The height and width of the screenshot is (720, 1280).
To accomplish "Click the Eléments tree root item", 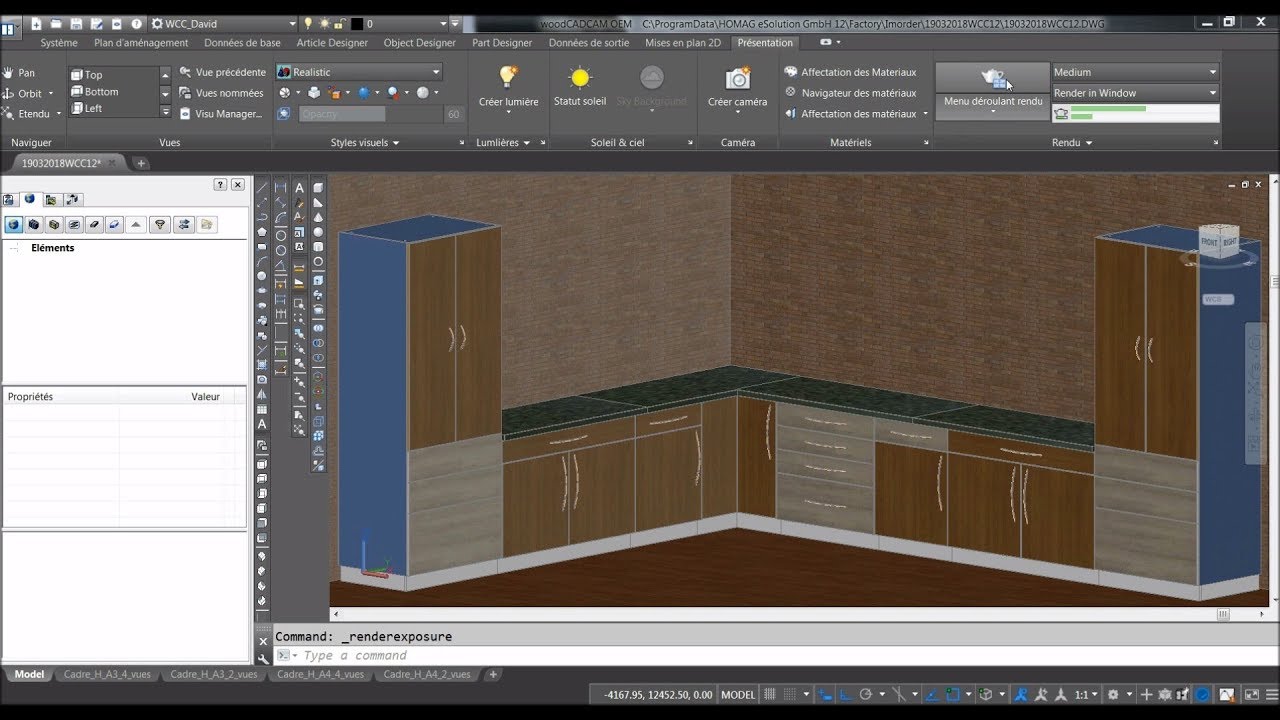I will 52,248.
